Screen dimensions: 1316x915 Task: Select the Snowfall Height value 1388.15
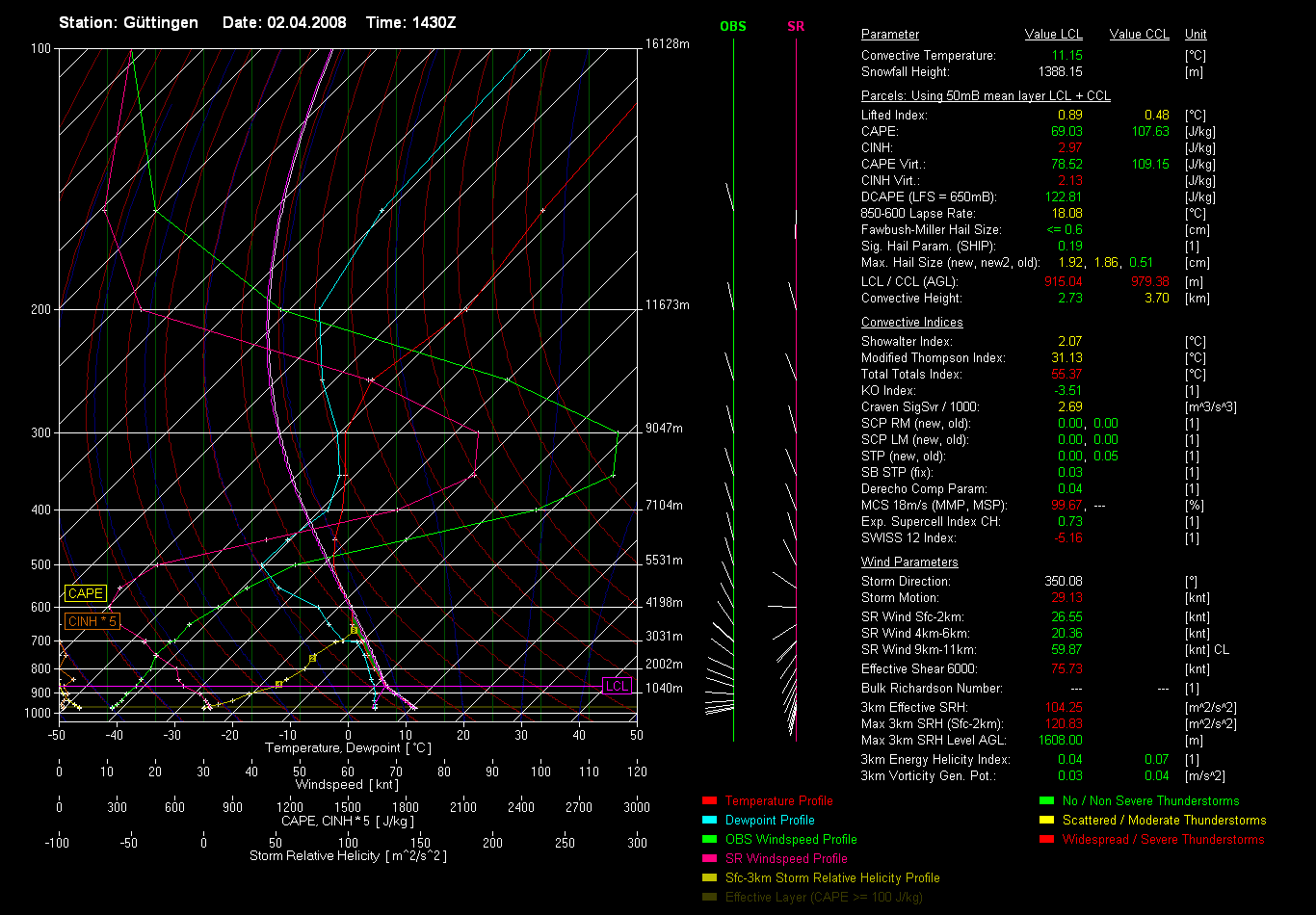click(x=1060, y=72)
